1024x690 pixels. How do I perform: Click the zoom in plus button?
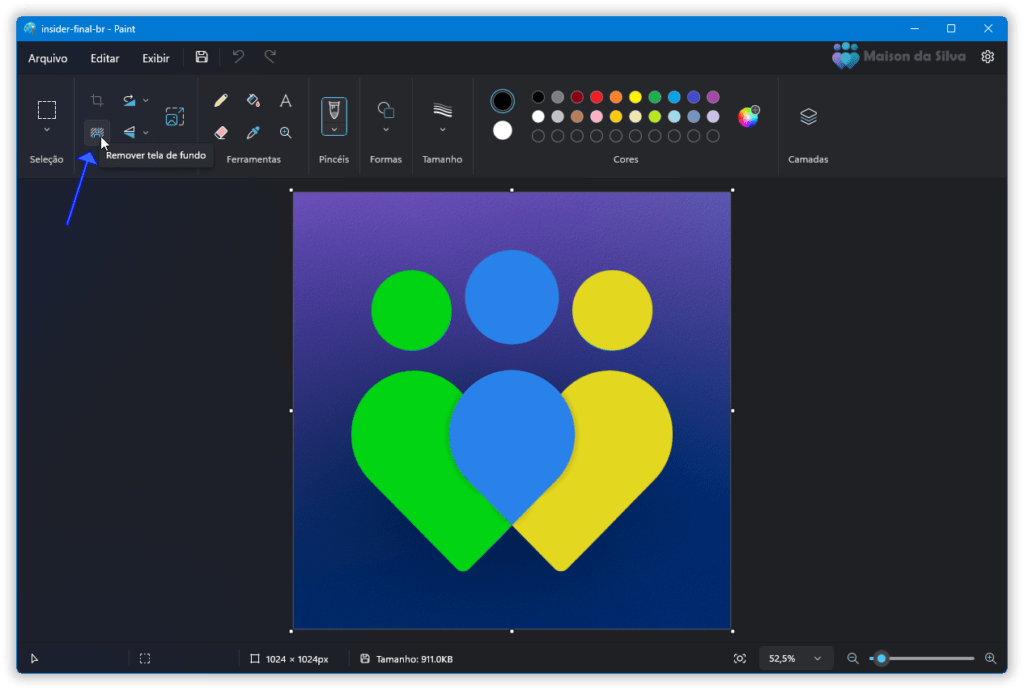[x=990, y=658]
